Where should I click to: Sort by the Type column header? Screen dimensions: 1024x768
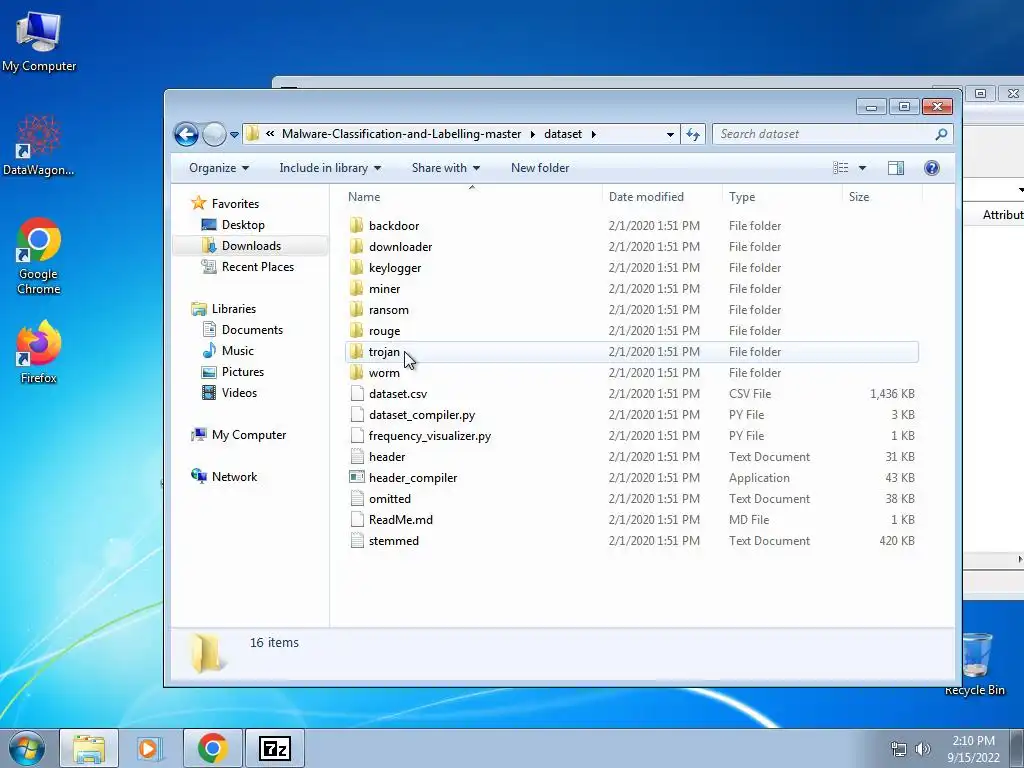[x=782, y=197]
